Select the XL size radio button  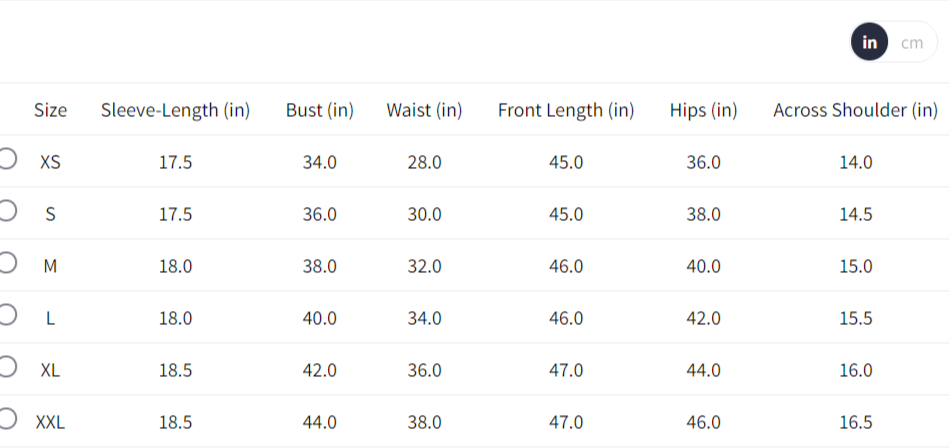pyautogui.click(x=6, y=368)
